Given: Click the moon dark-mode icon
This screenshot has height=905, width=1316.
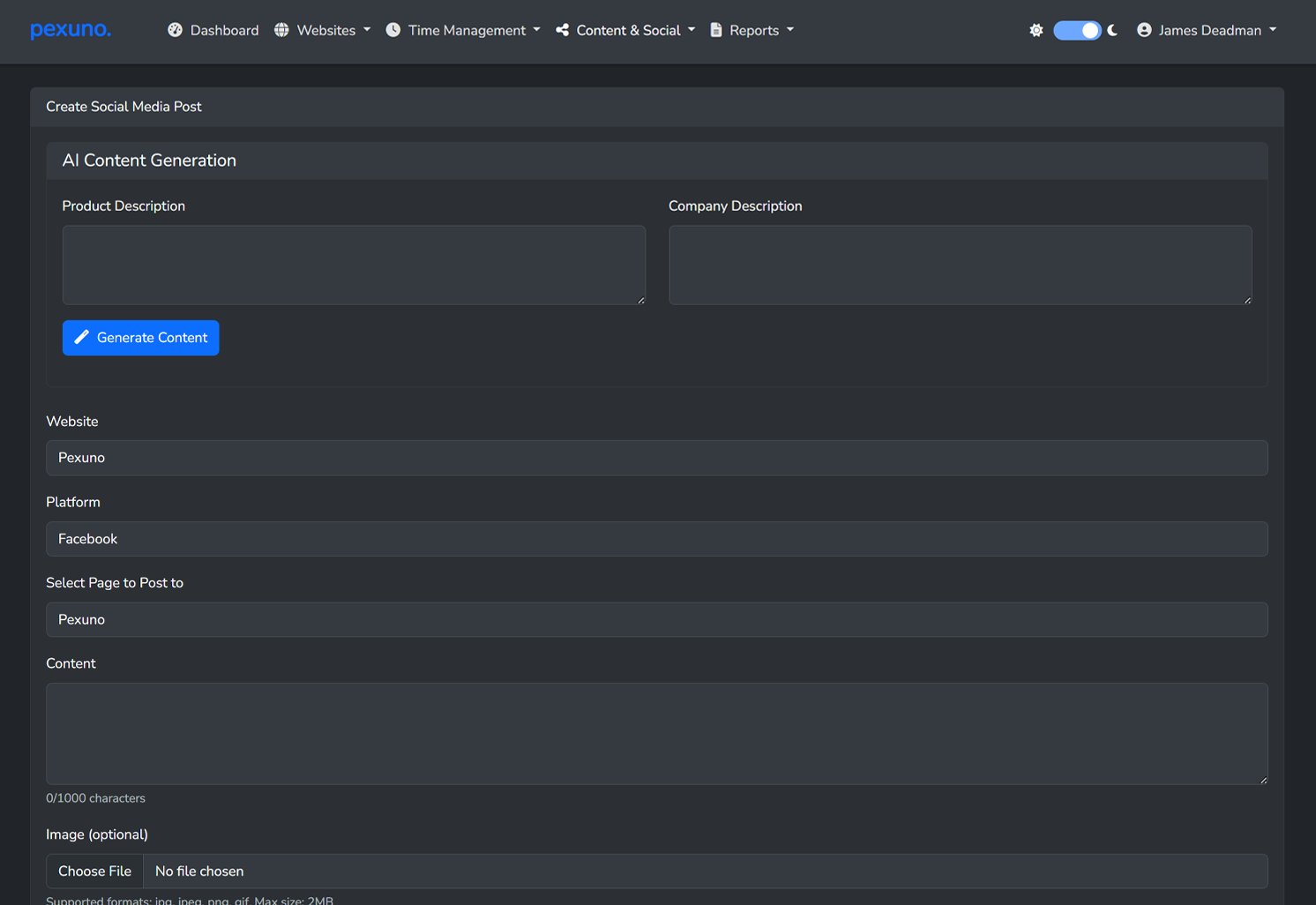Looking at the screenshot, I should (1113, 30).
